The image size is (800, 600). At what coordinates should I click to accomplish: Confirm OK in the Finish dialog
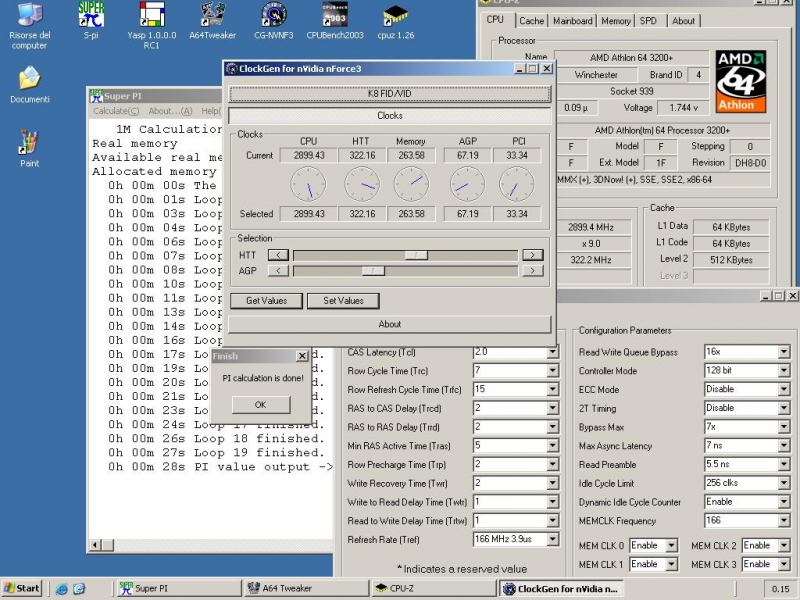click(261, 405)
